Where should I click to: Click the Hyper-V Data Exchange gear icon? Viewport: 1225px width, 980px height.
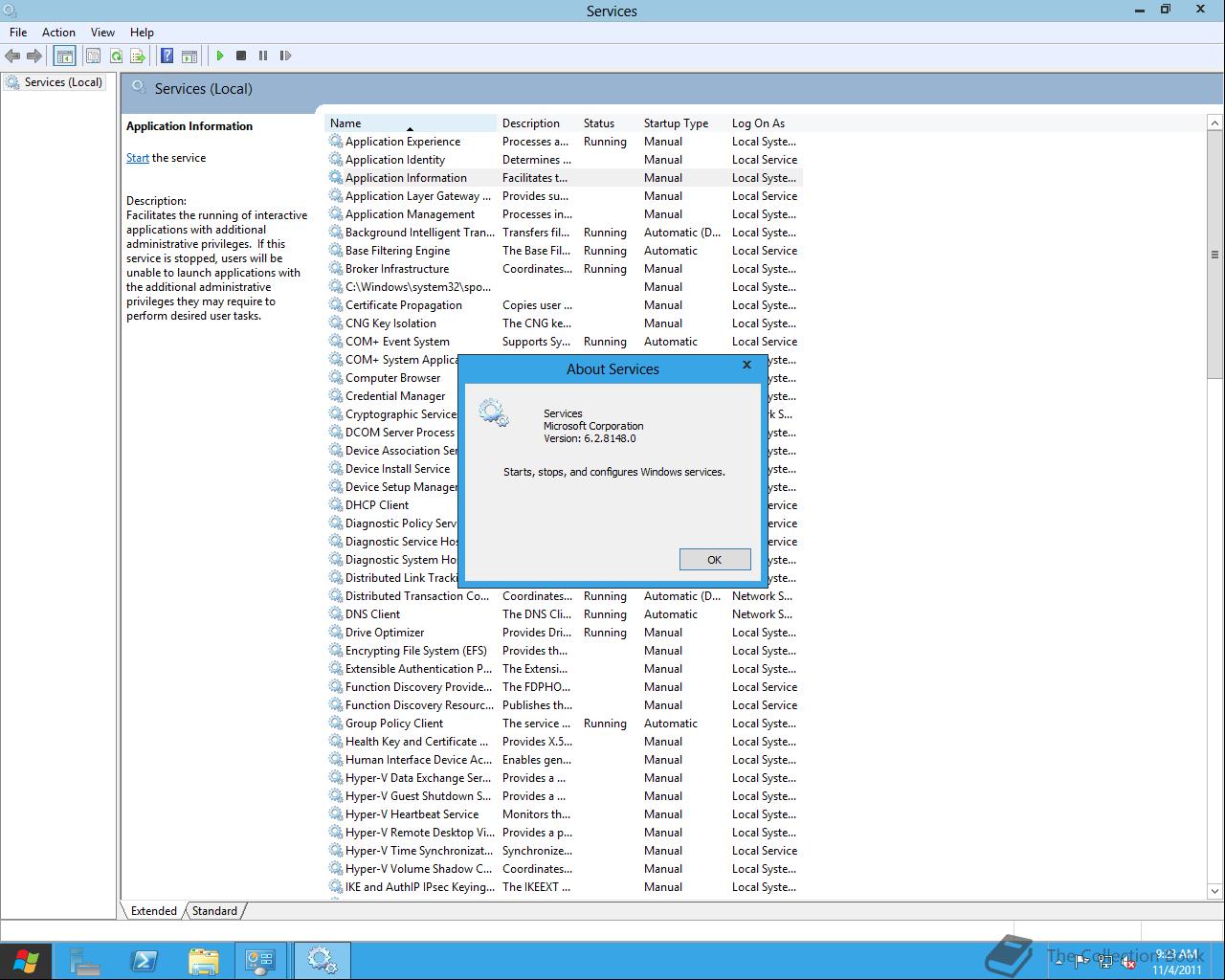336,778
